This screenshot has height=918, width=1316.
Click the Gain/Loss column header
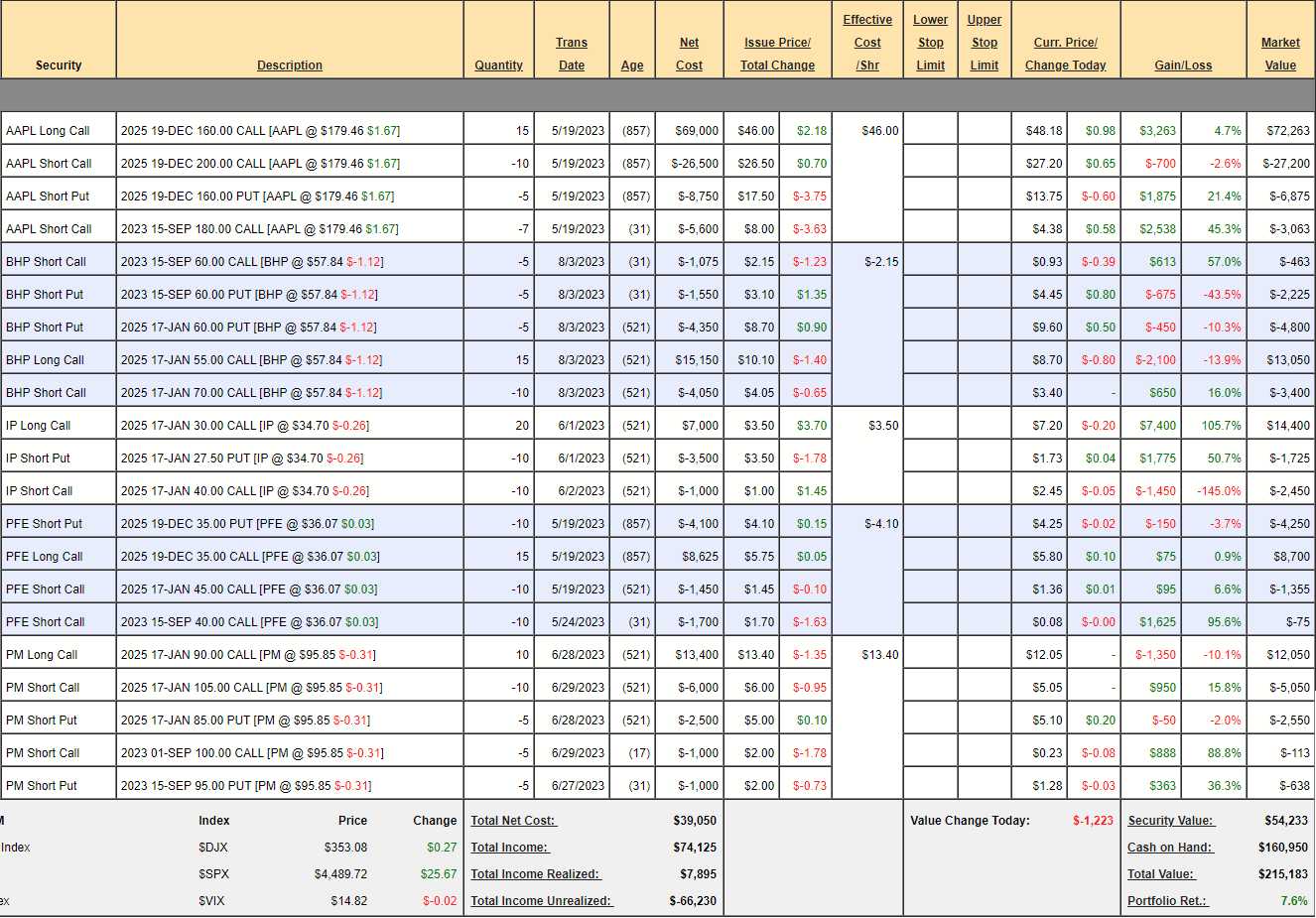(1183, 66)
